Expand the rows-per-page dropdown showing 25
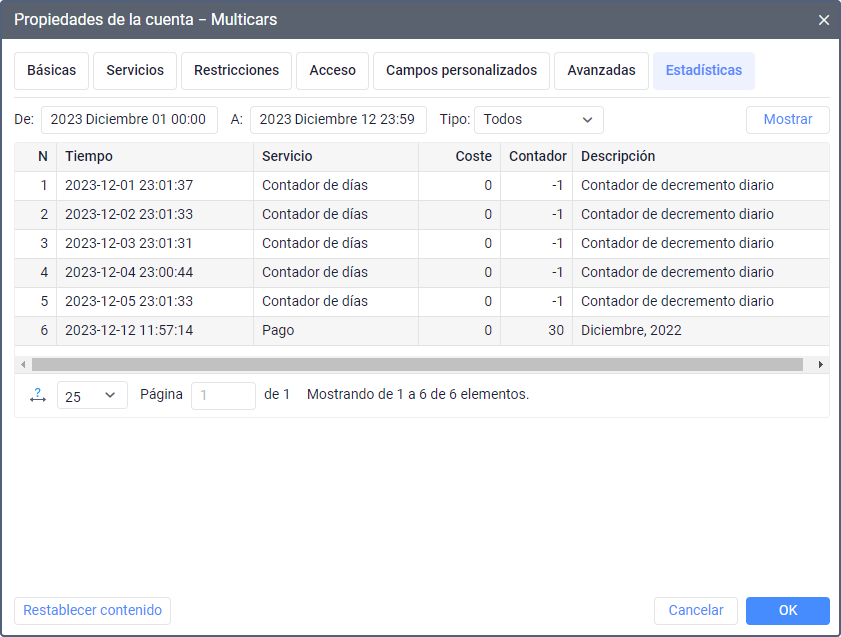This screenshot has width=841, height=637. [92, 395]
